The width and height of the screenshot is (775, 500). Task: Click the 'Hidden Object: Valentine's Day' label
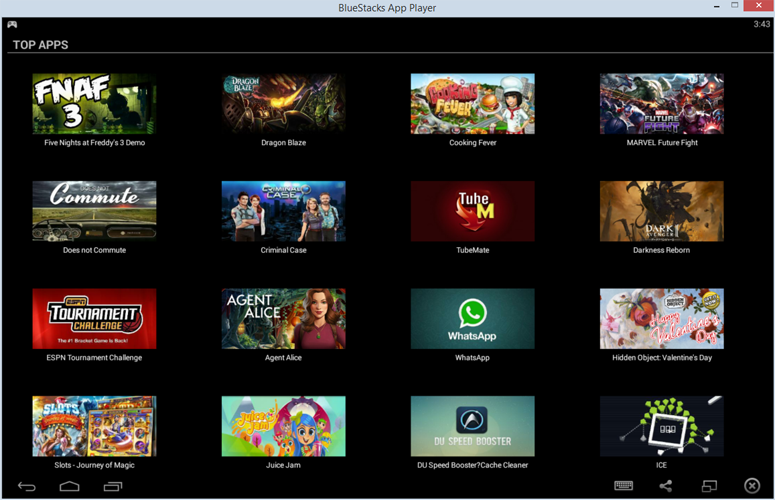[x=662, y=358]
